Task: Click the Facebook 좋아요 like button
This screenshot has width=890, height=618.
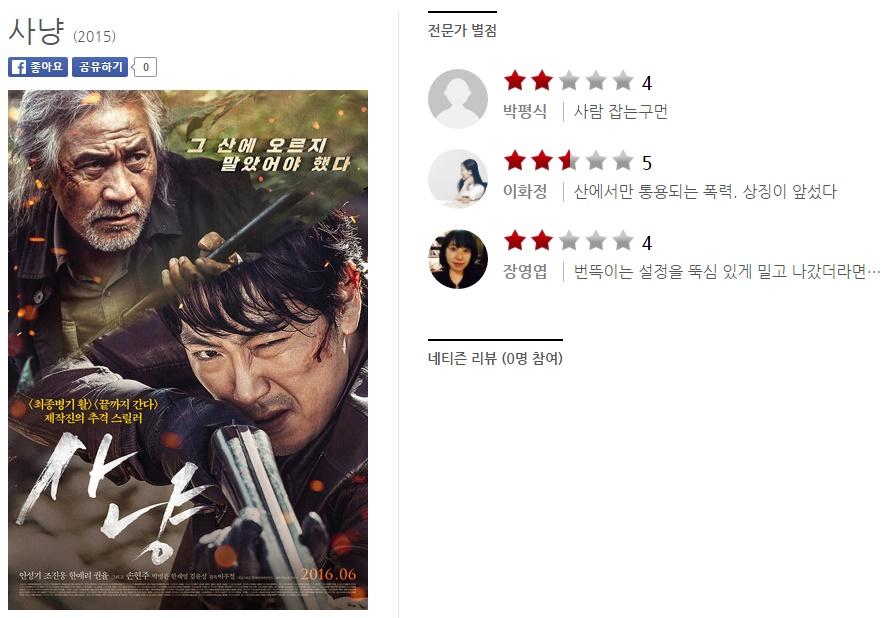Action: pyautogui.click(x=38, y=67)
